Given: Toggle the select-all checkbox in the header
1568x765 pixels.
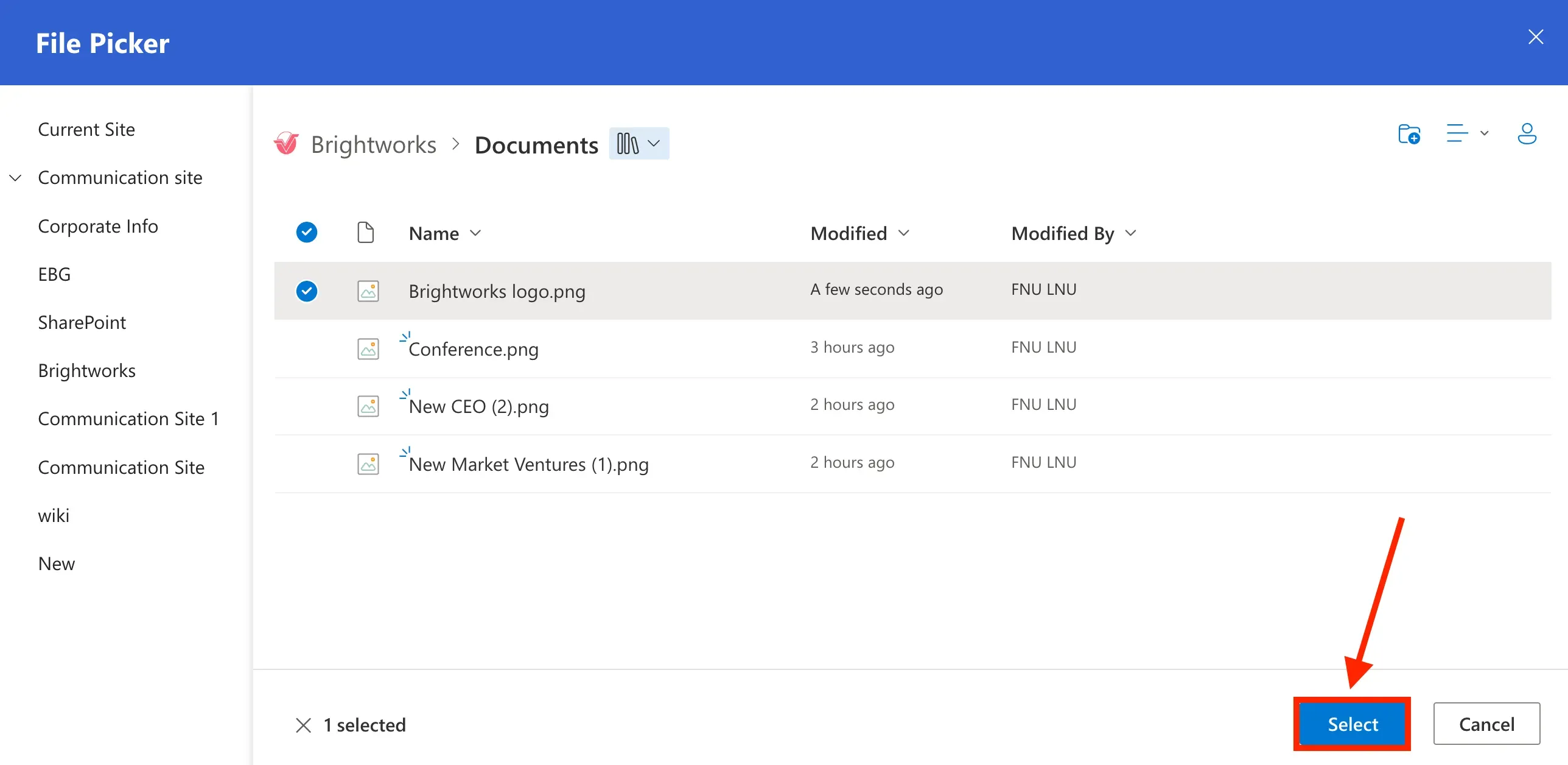Looking at the screenshot, I should coord(307,232).
